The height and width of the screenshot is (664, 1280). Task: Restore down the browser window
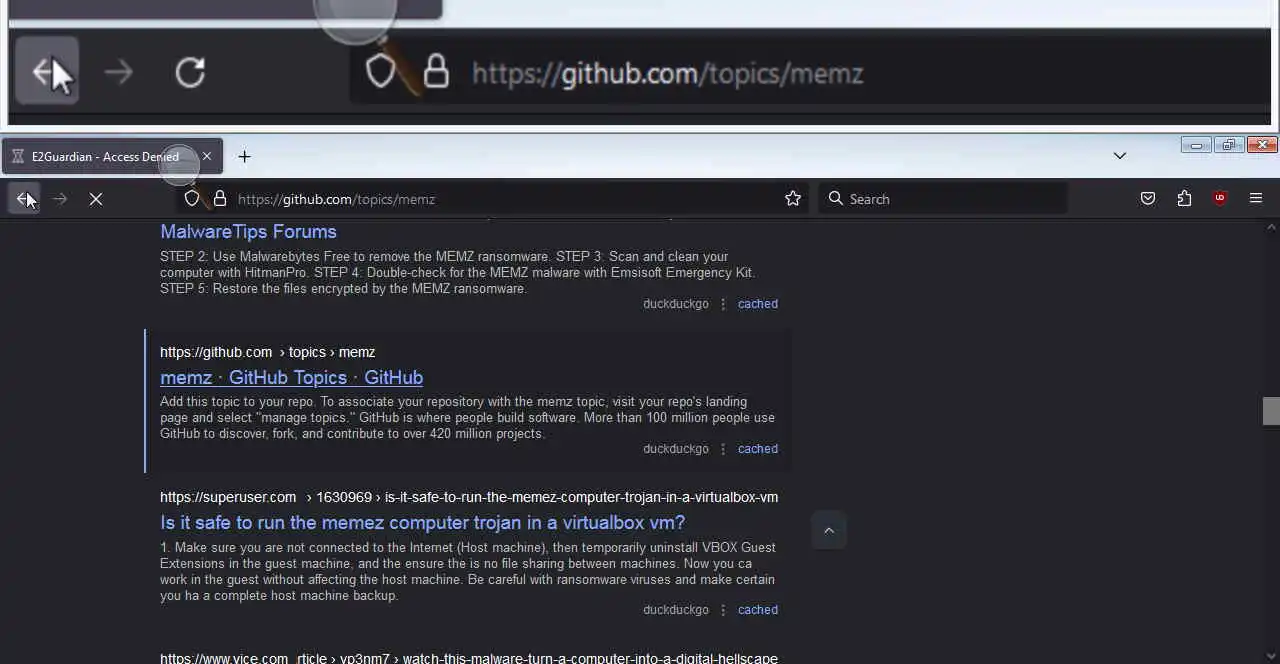pyautogui.click(x=1229, y=145)
